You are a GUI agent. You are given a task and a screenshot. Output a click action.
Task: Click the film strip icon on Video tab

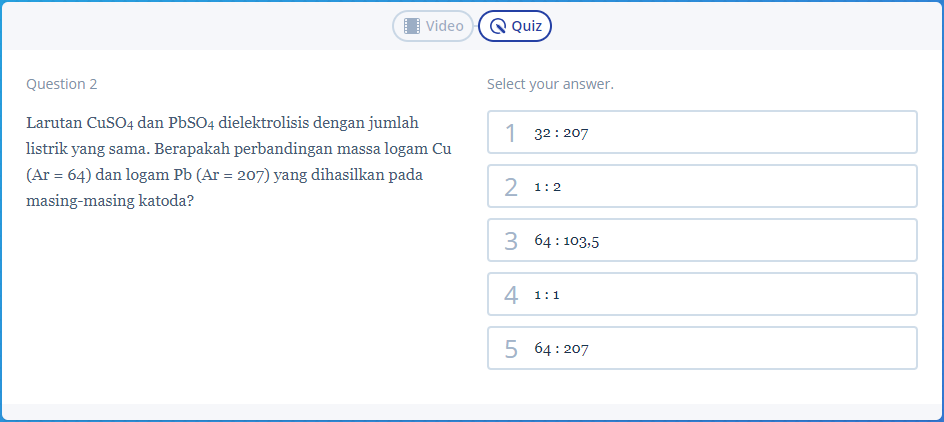click(412, 26)
